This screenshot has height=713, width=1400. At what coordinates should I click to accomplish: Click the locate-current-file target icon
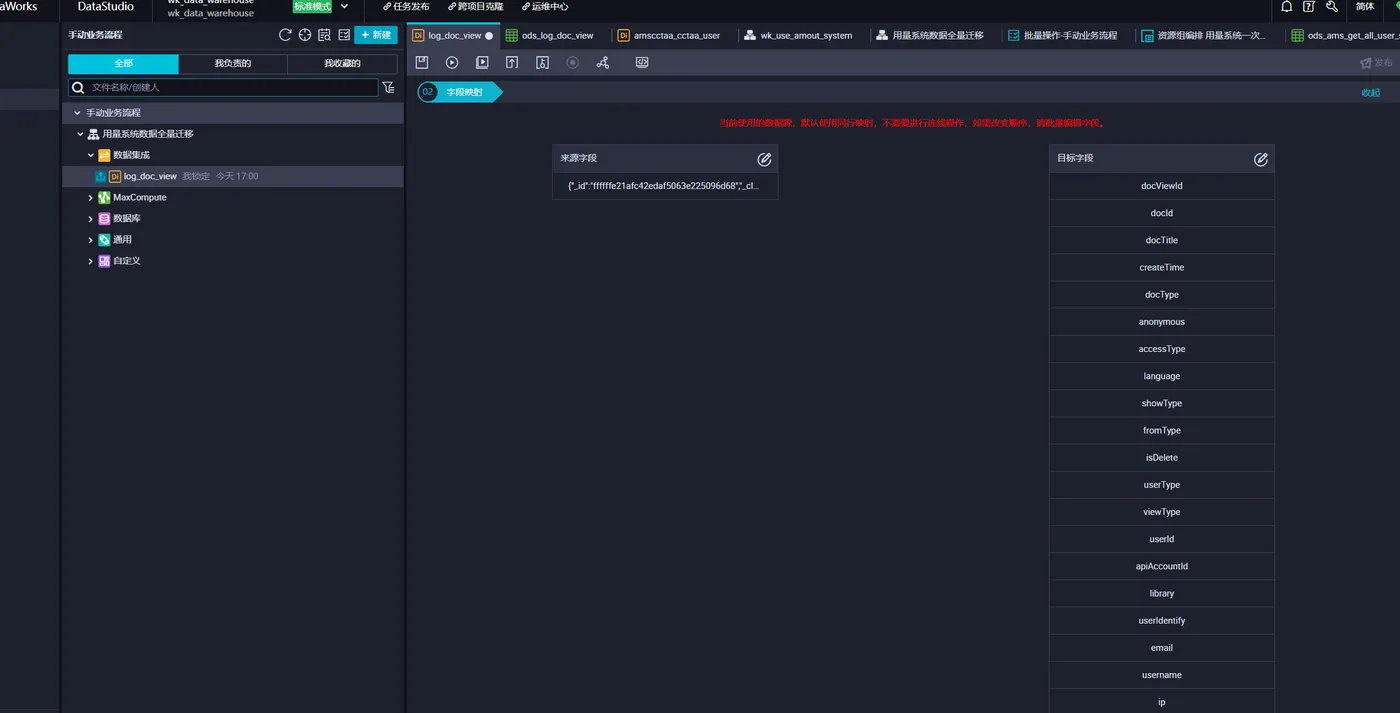(x=305, y=35)
